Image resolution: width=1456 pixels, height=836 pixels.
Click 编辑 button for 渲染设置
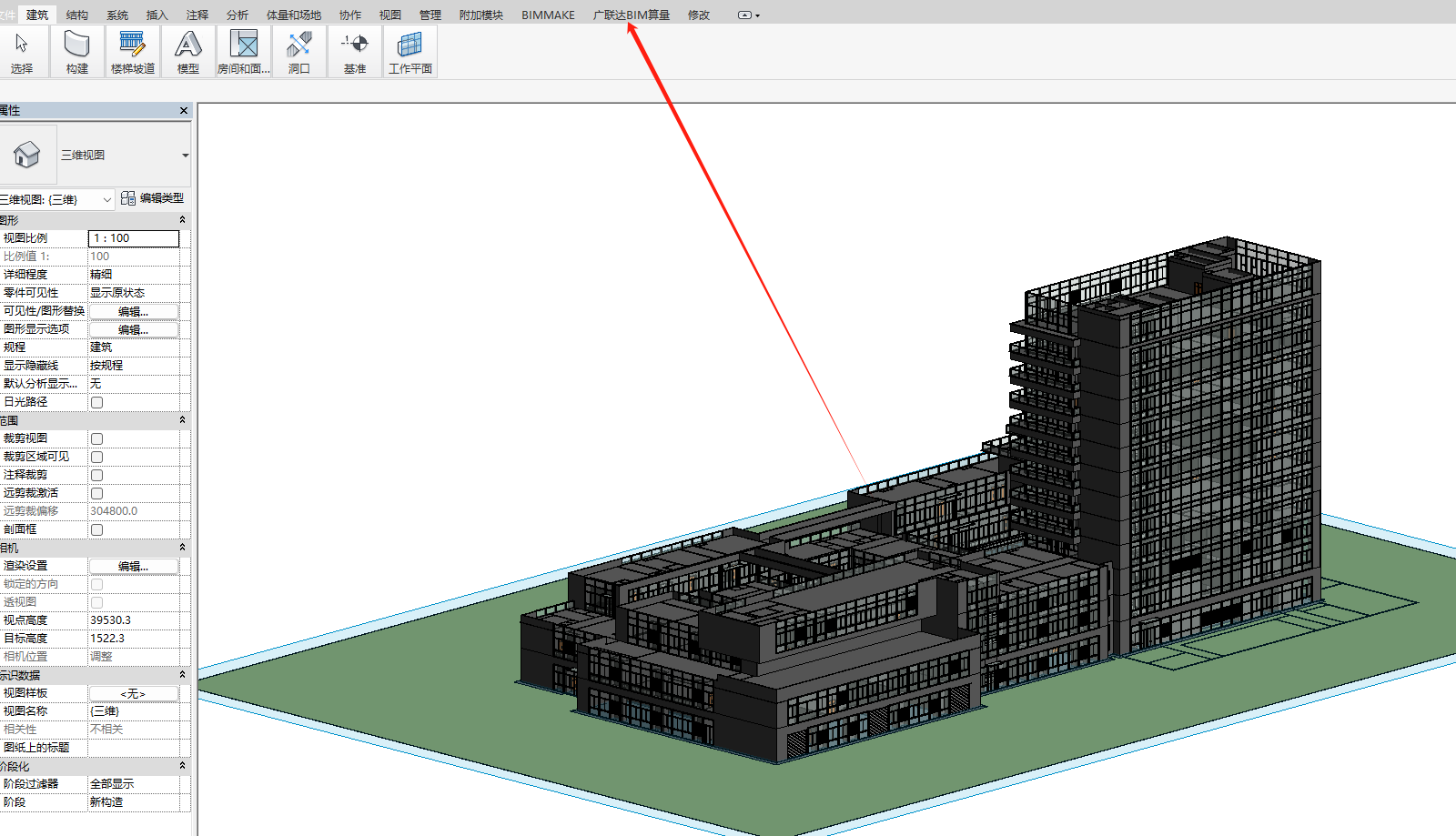134,566
